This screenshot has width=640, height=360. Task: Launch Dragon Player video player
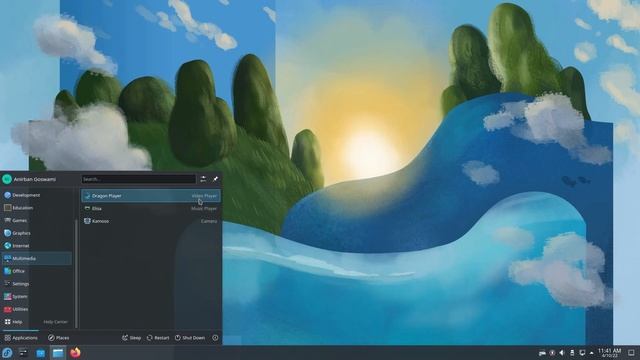[151, 196]
